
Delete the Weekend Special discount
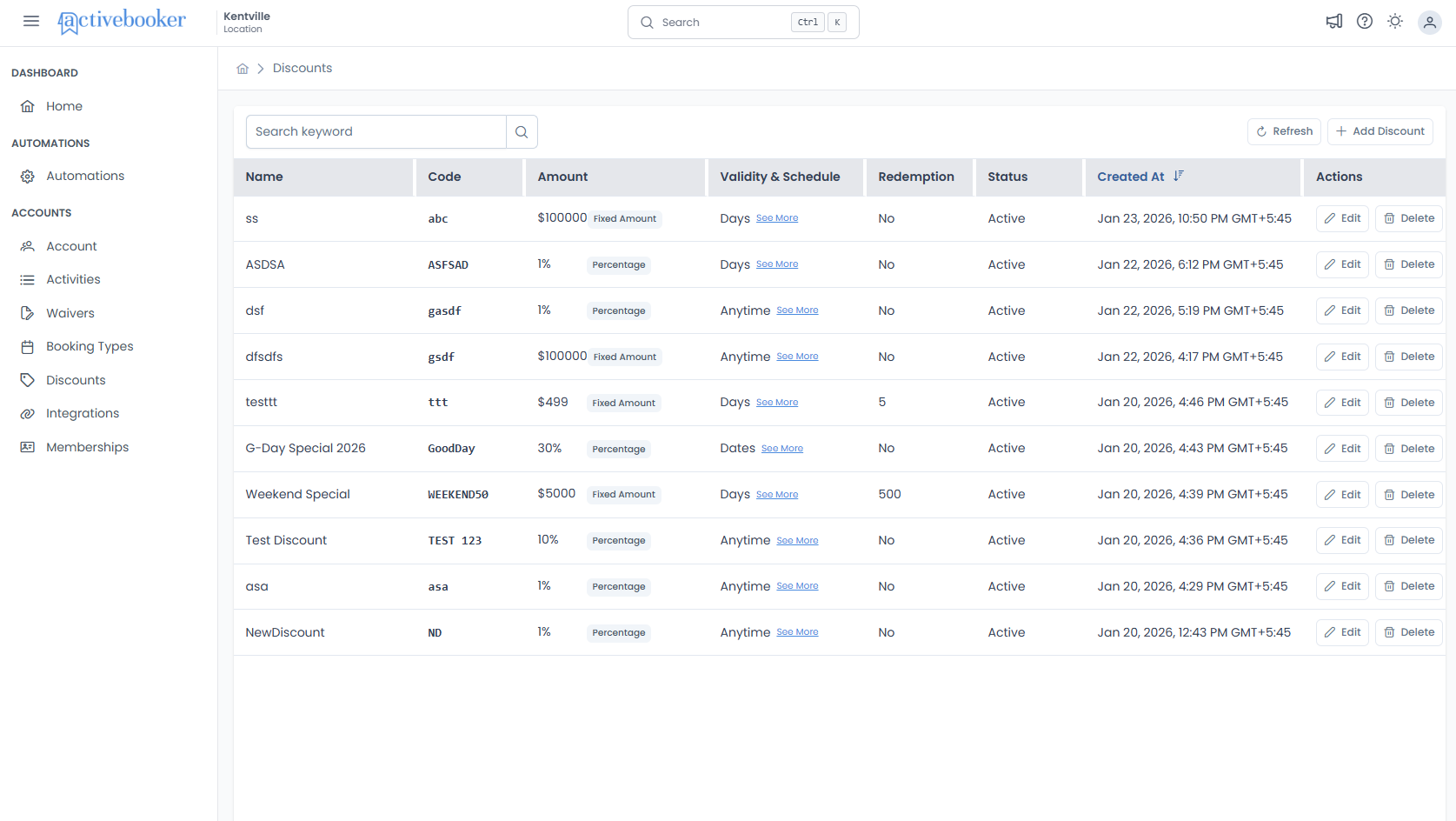pos(1408,495)
